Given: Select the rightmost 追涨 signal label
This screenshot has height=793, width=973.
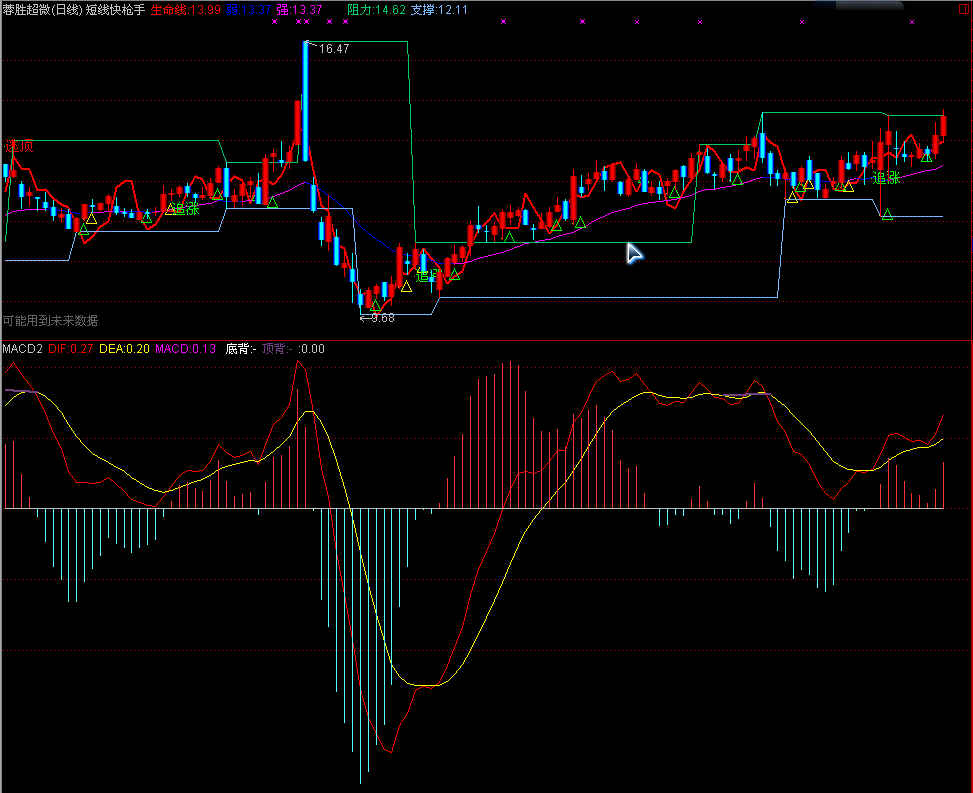Looking at the screenshot, I should (x=886, y=178).
